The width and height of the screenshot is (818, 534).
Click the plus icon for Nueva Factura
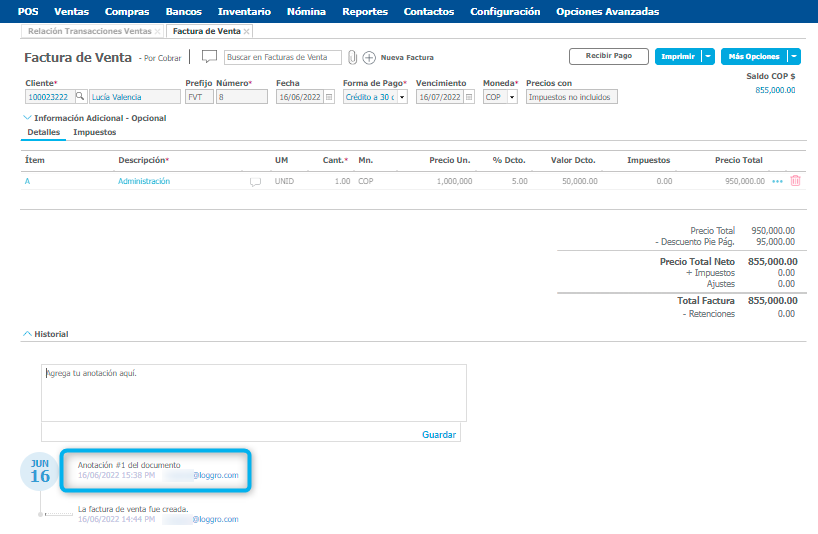point(368,57)
